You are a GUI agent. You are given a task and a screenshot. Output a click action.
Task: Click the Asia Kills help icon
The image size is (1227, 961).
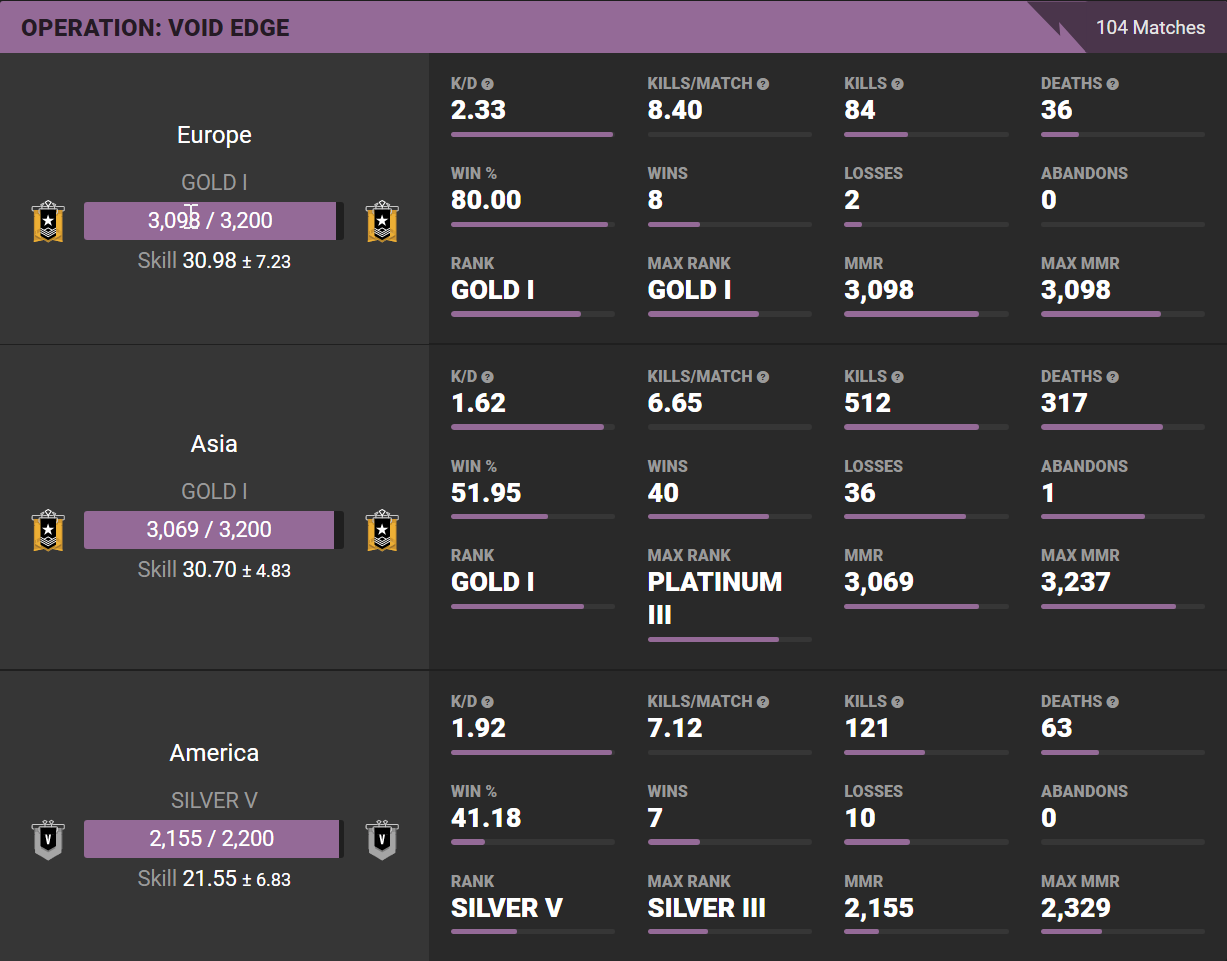tap(898, 377)
